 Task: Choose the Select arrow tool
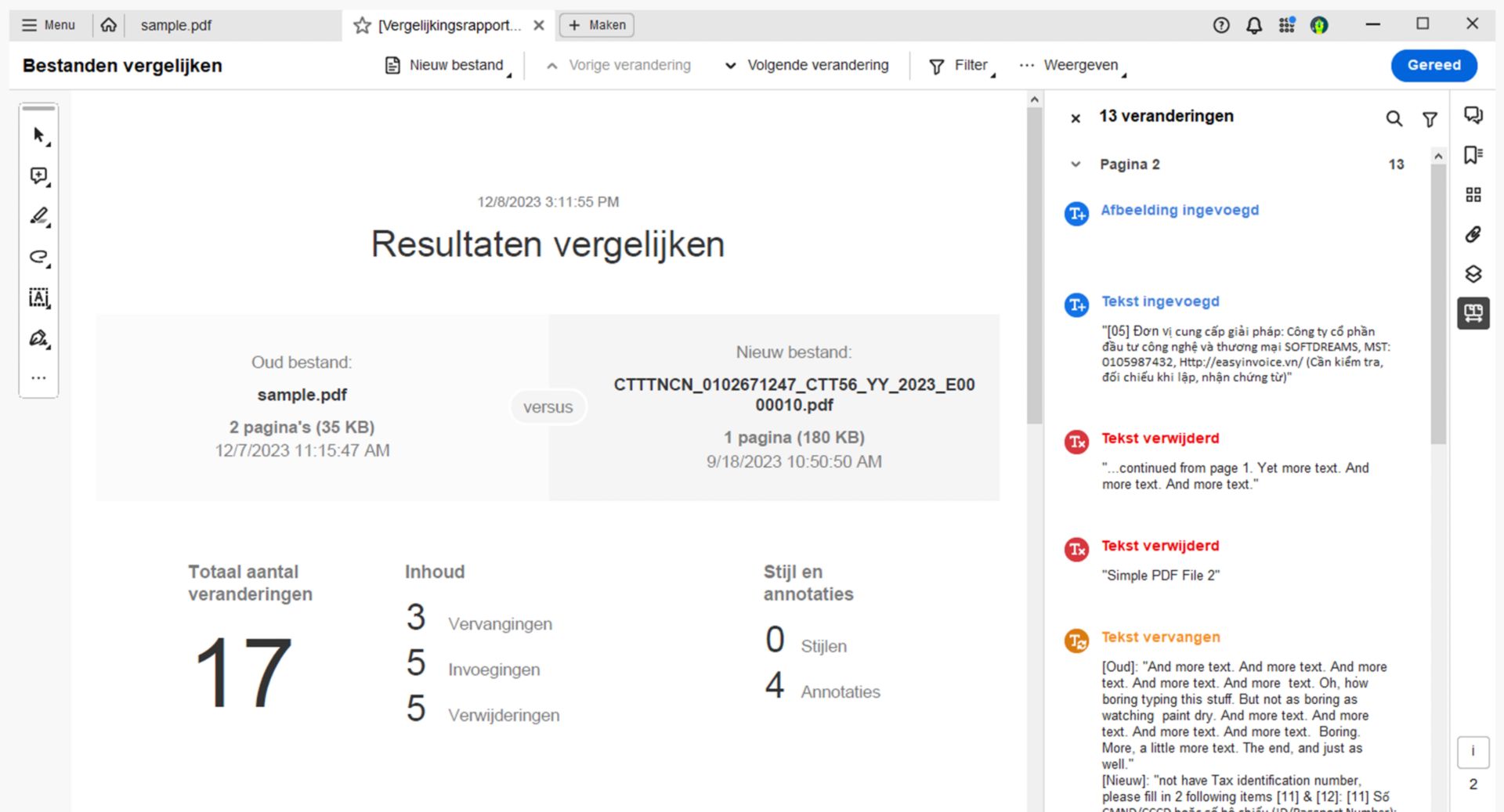39,136
